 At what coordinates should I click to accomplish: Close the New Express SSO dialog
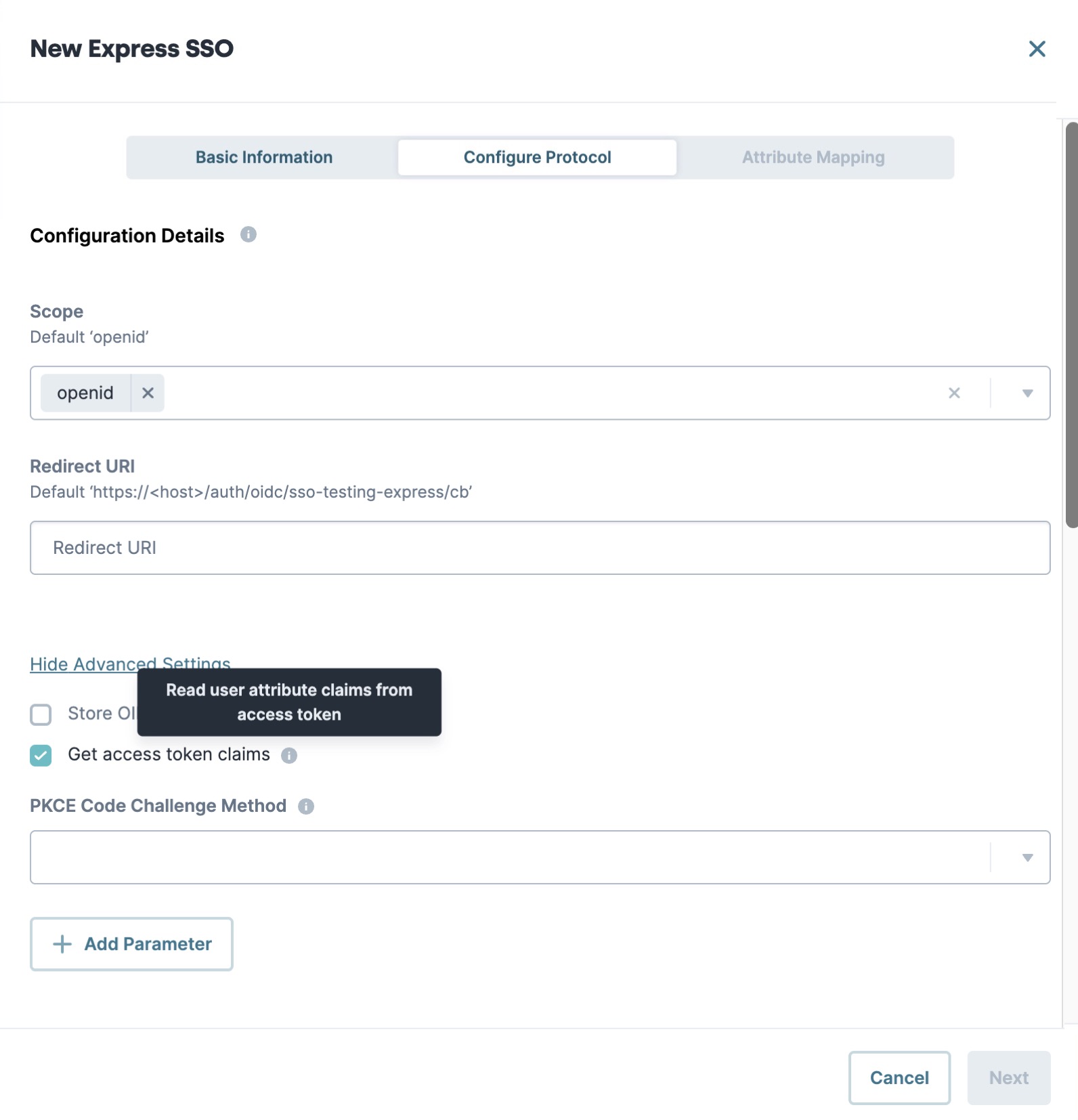1037,49
